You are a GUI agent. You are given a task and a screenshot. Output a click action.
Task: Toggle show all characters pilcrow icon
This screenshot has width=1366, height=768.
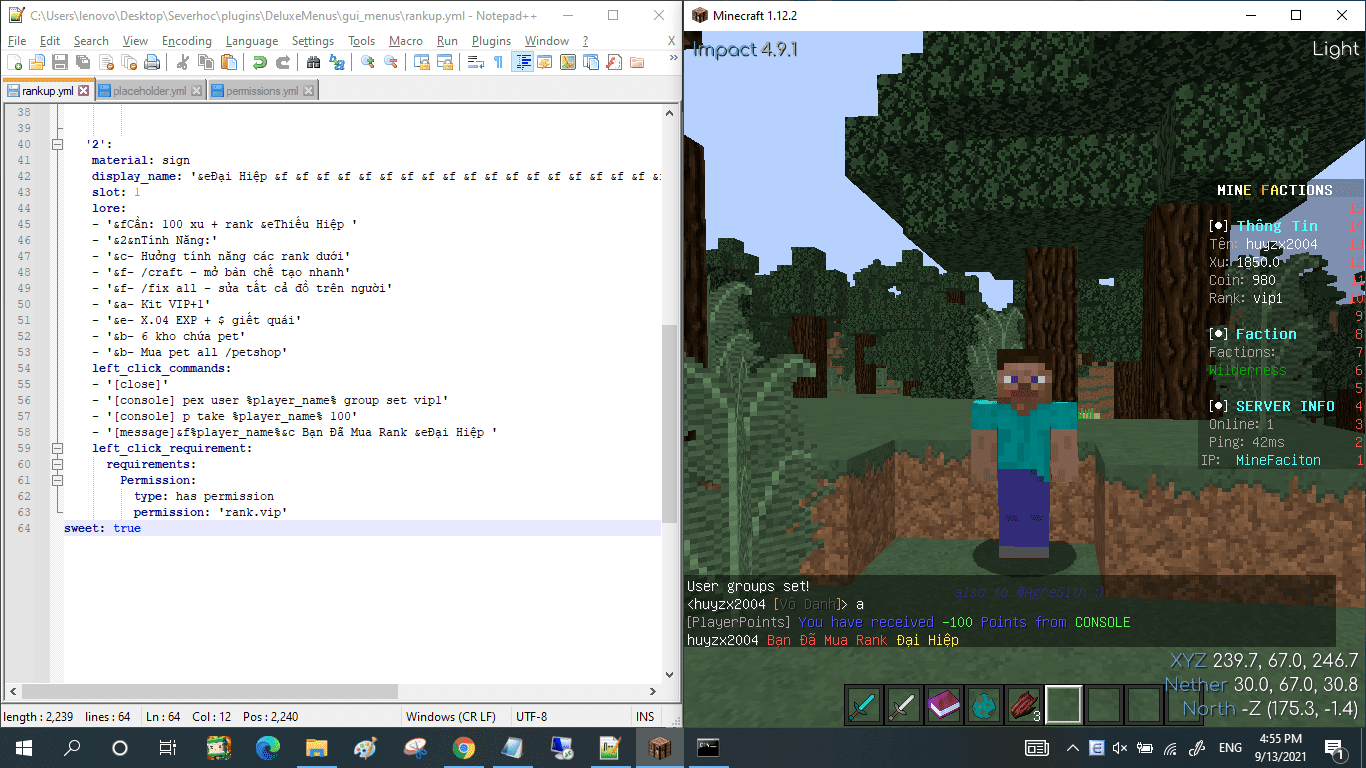499,62
